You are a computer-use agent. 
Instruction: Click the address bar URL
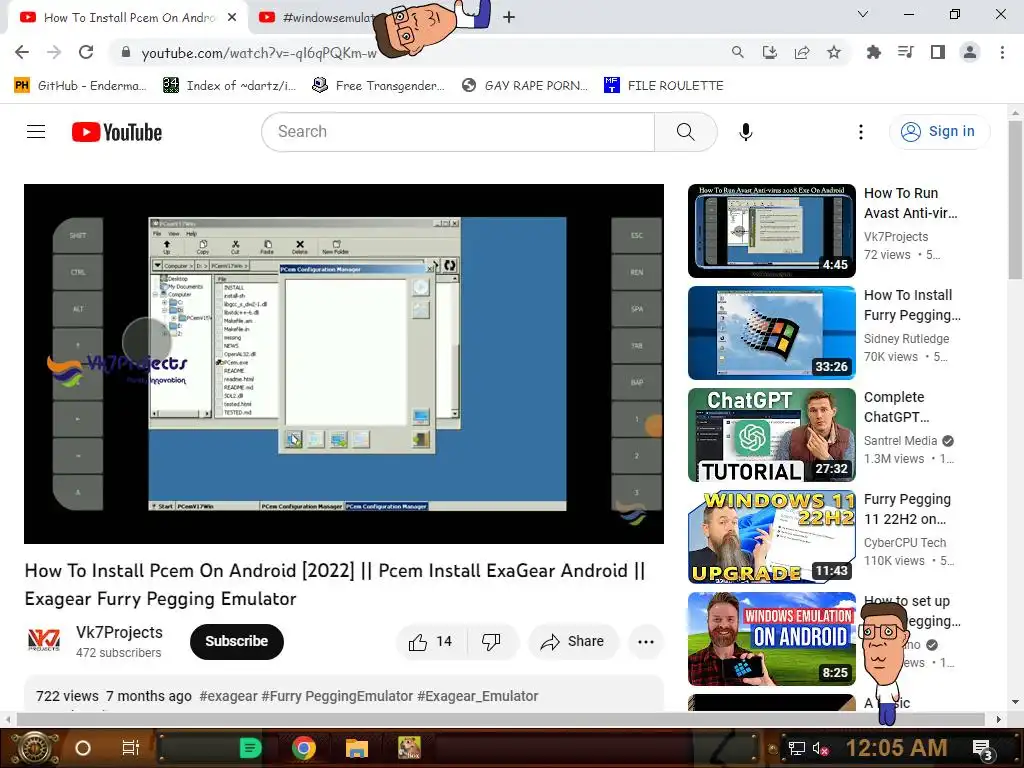[x=259, y=53]
